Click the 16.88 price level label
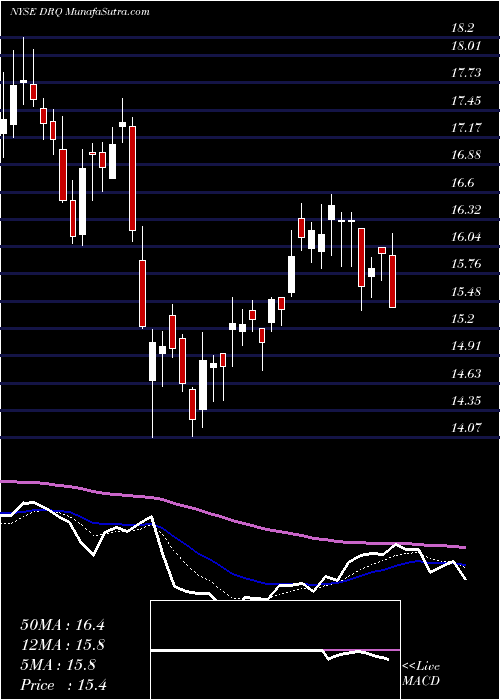 [x=467, y=155]
